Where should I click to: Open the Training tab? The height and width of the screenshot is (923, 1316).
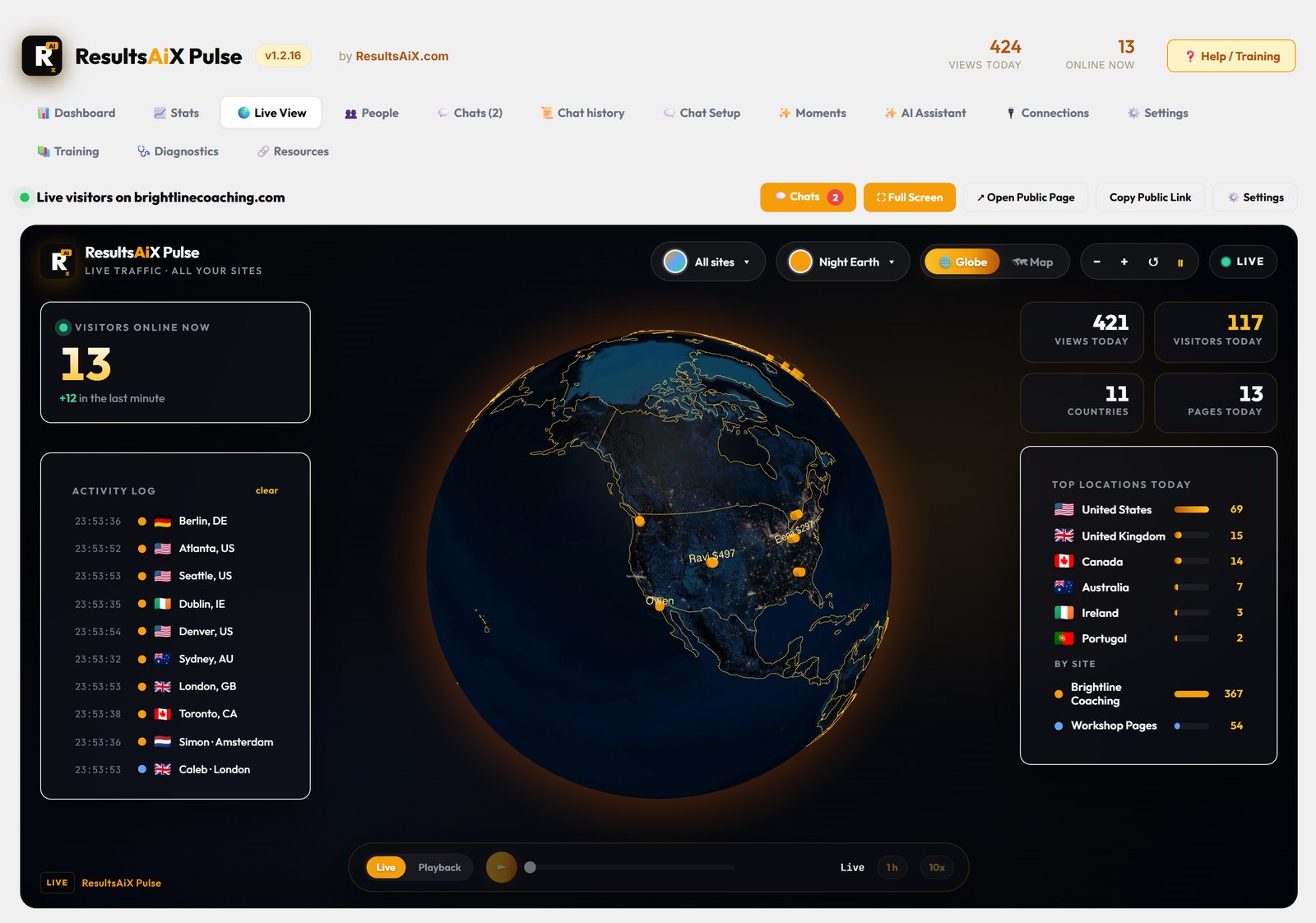click(x=68, y=151)
